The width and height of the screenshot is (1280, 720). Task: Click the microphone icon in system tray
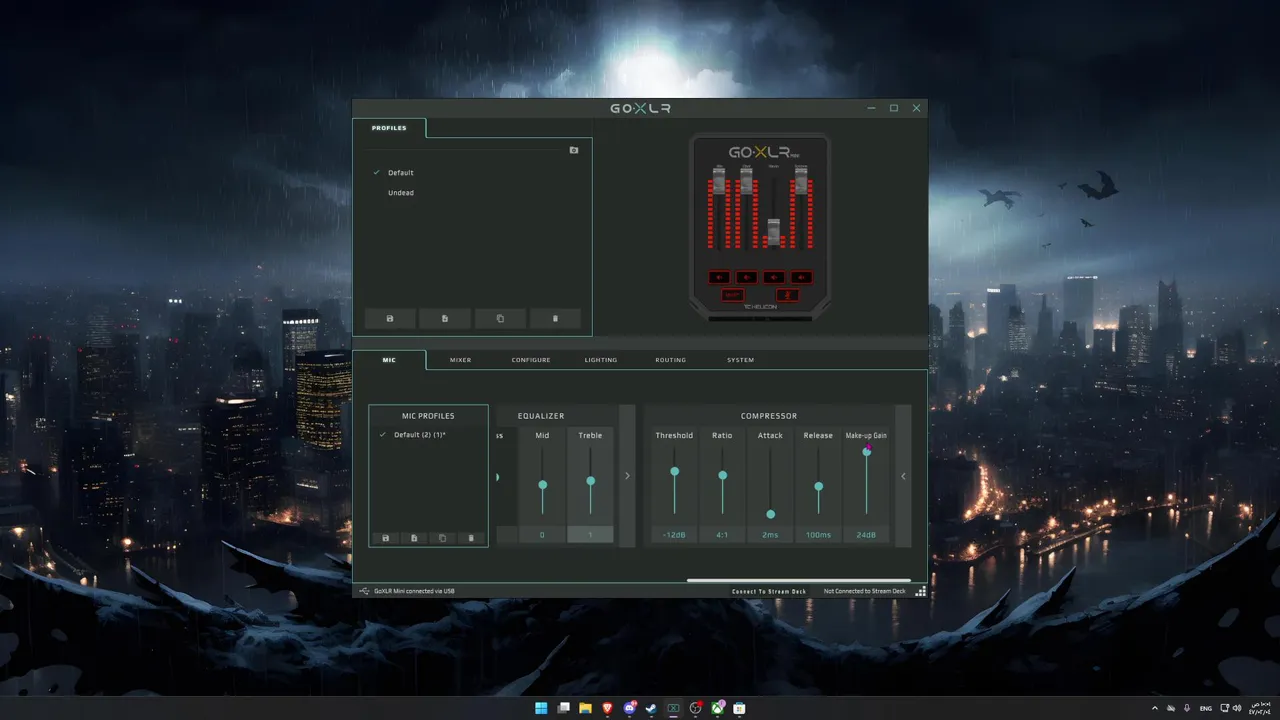click(1187, 708)
